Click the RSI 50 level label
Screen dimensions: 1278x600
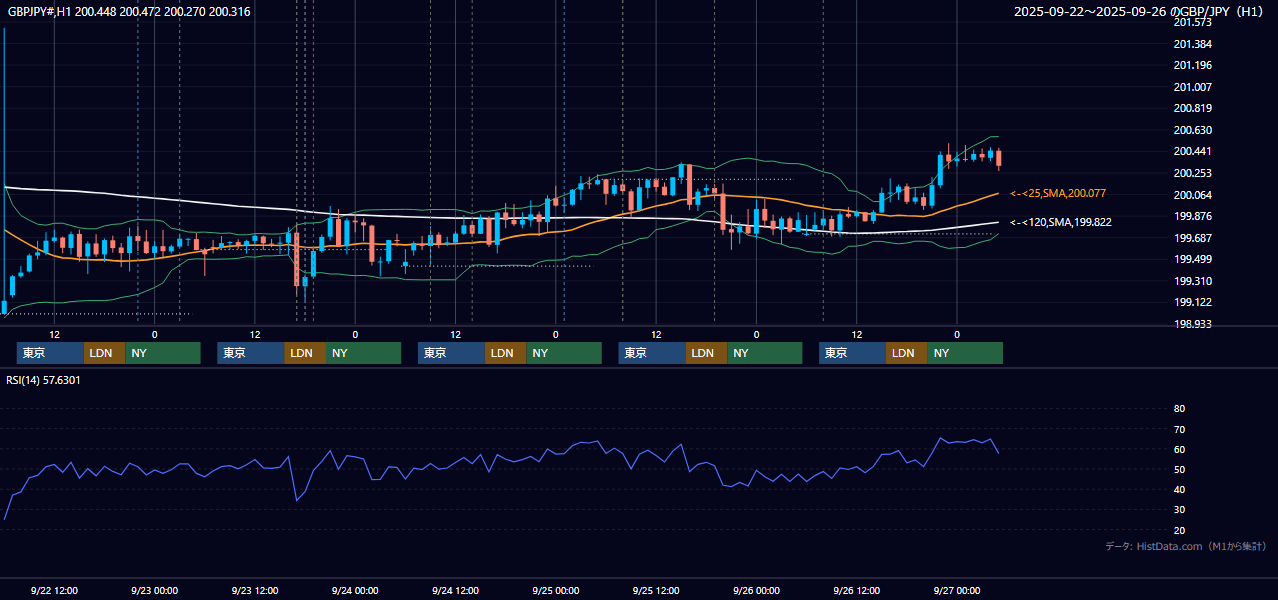point(1179,469)
